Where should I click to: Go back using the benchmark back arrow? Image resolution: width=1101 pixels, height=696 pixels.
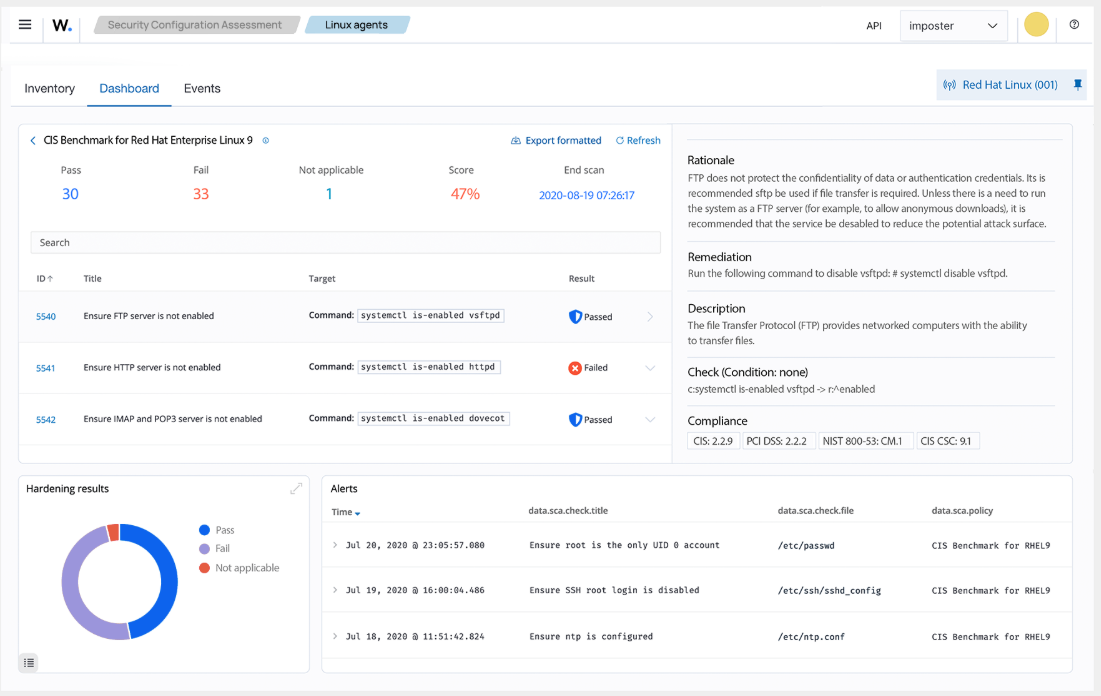click(32, 140)
